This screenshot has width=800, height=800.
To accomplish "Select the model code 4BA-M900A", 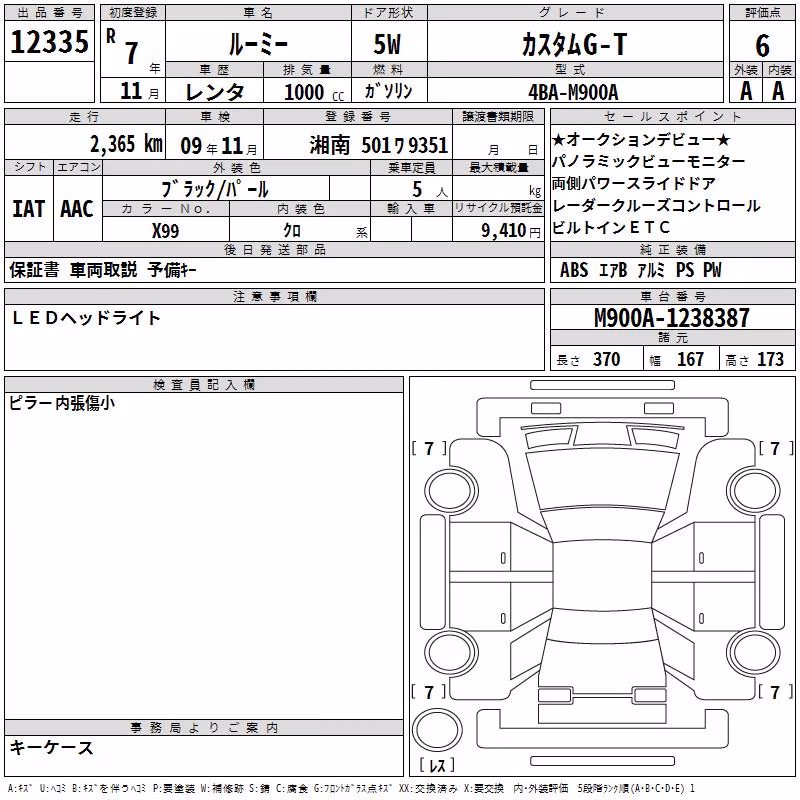I will (573, 92).
